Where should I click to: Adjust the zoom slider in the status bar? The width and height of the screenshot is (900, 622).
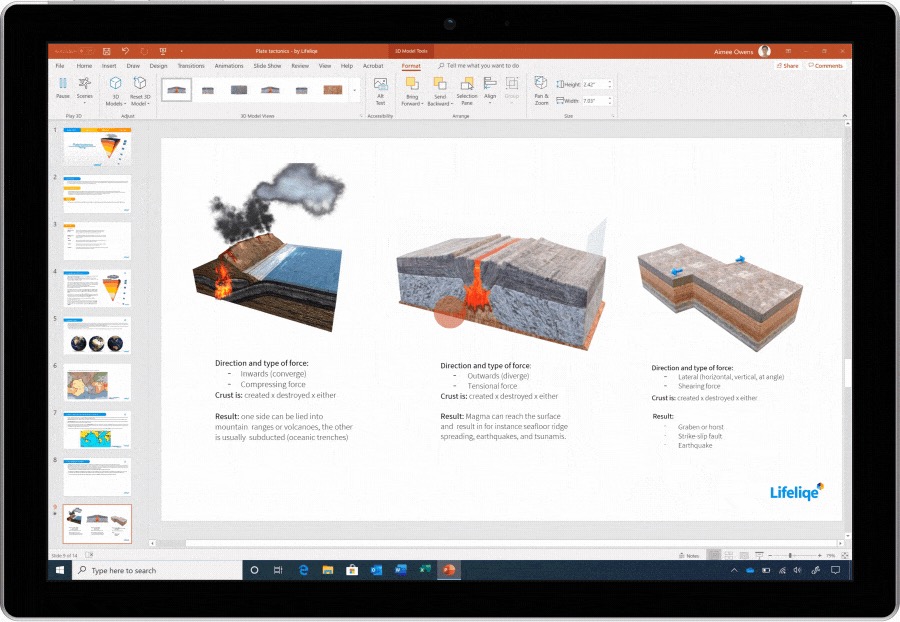point(790,555)
